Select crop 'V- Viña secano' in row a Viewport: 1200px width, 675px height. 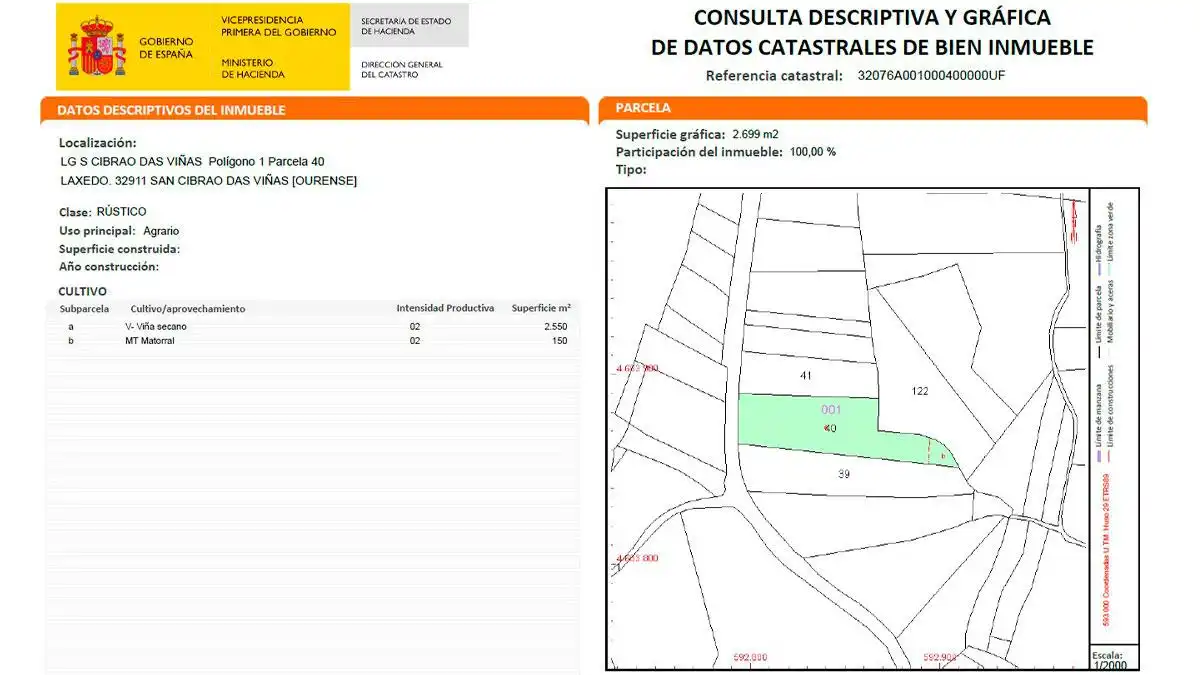(156, 327)
